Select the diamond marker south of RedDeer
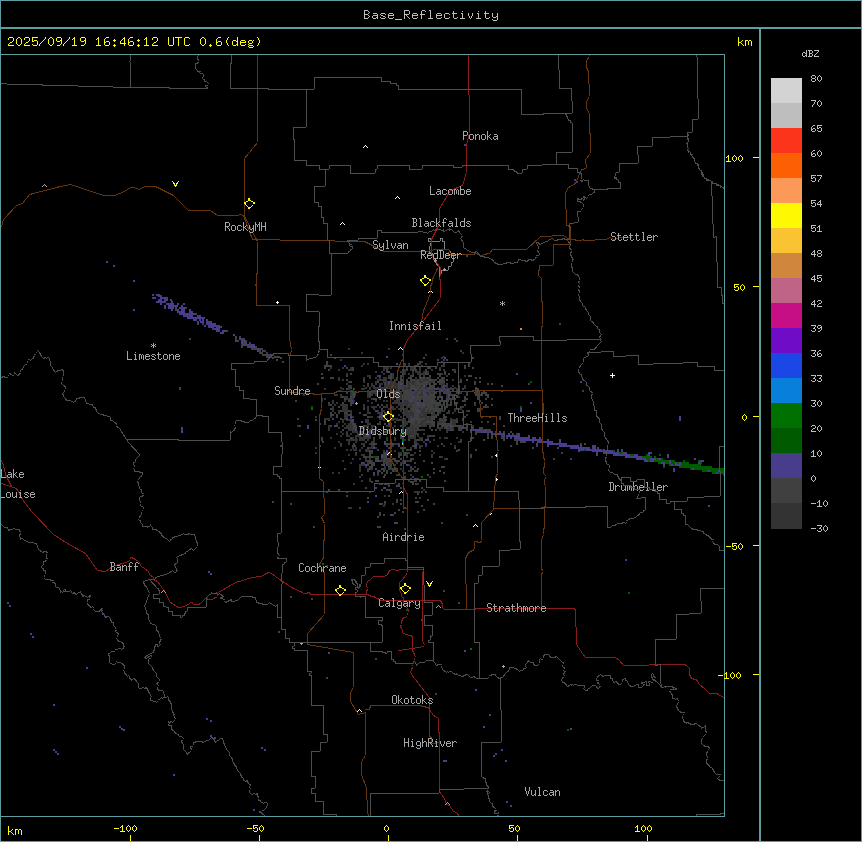Screen dimensions: 862x842 point(425,281)
